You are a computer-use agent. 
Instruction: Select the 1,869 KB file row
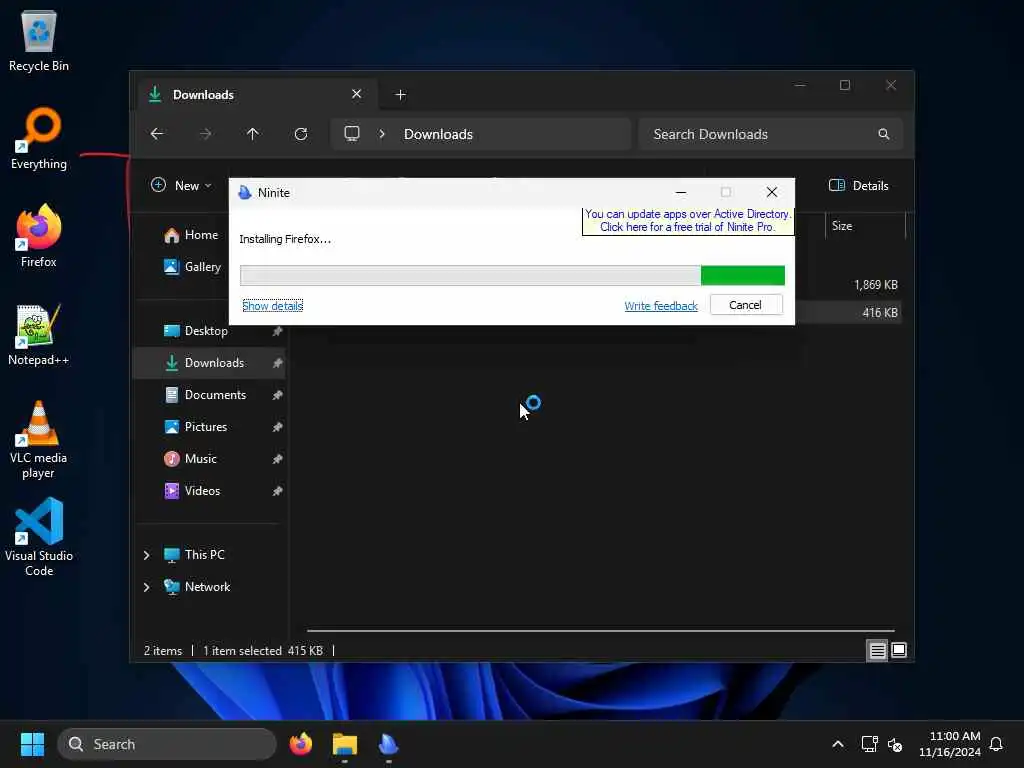849,285
